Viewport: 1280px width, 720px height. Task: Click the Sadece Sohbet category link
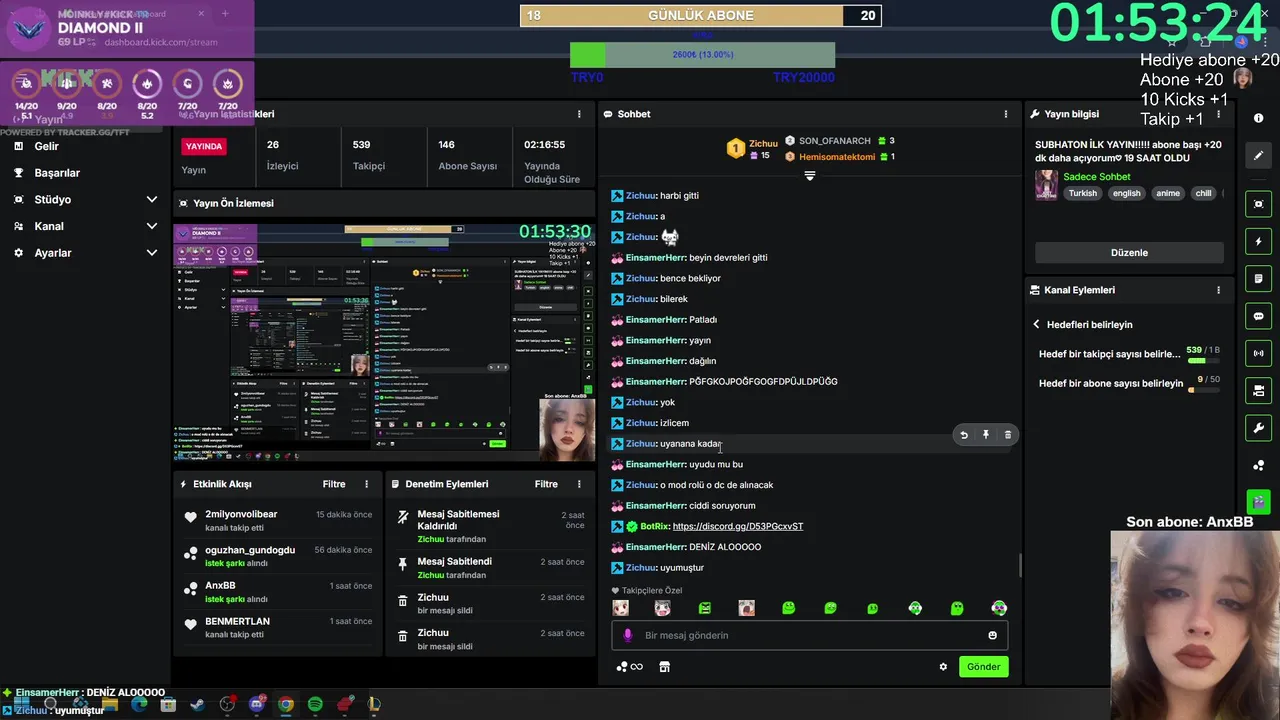[1097, 177]
